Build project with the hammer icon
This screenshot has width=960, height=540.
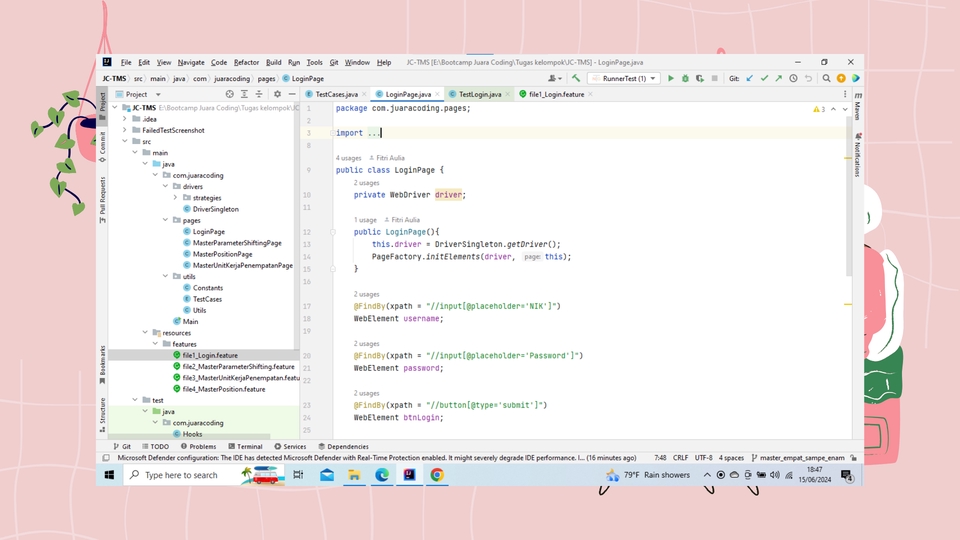pyautogui.click(x=576, y=78)
